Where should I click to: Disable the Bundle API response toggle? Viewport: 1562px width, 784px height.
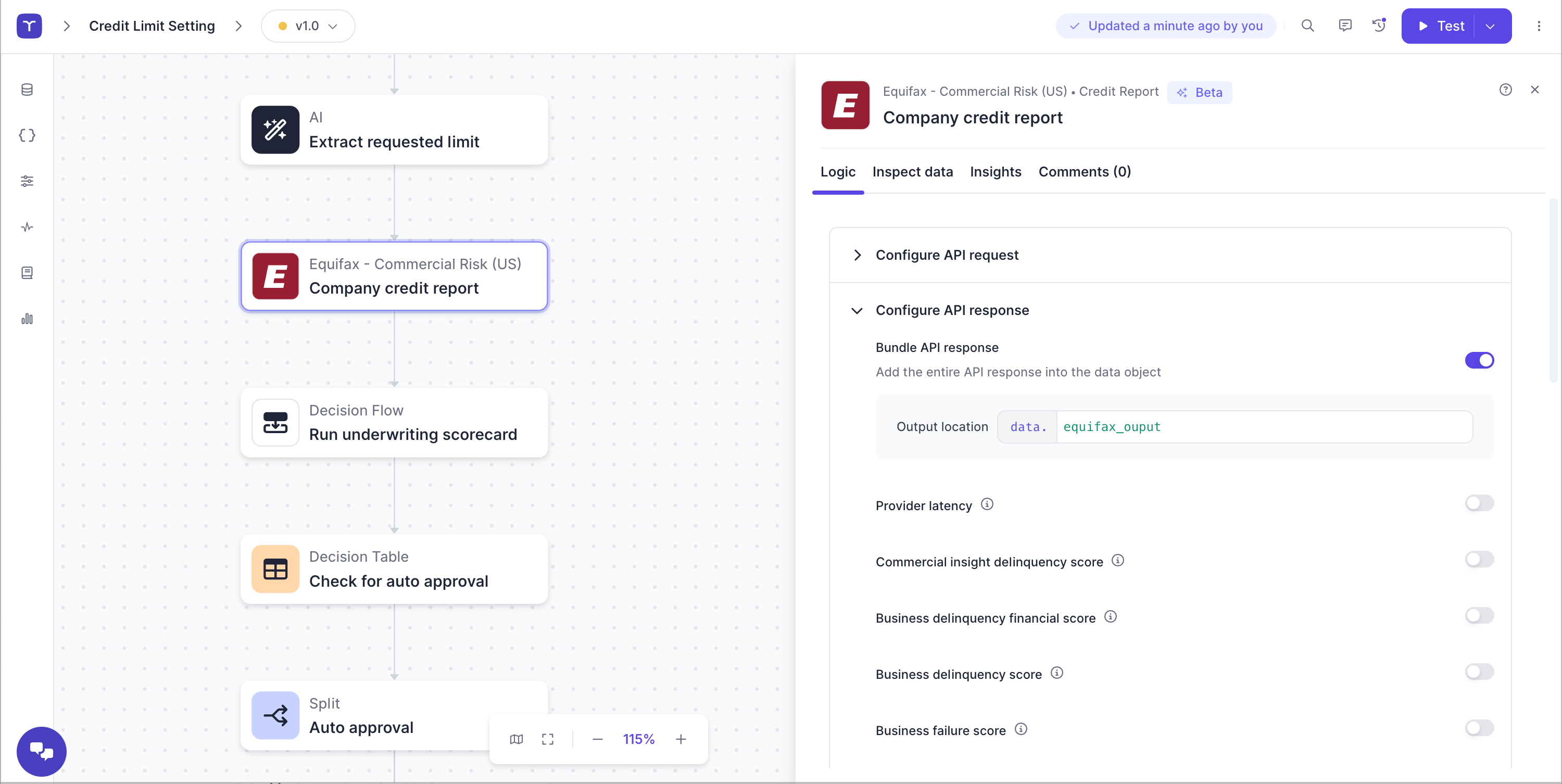tap(1479, 360)
